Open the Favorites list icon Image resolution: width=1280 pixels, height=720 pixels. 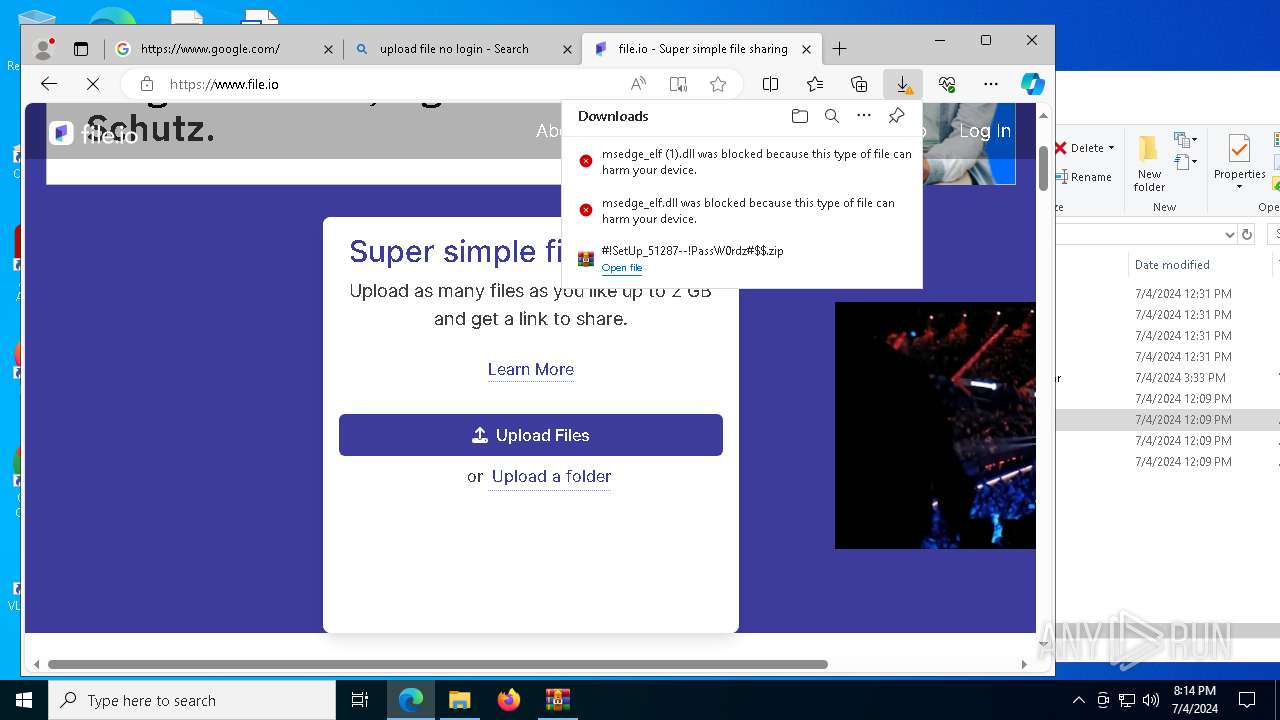tap(815, 84)
